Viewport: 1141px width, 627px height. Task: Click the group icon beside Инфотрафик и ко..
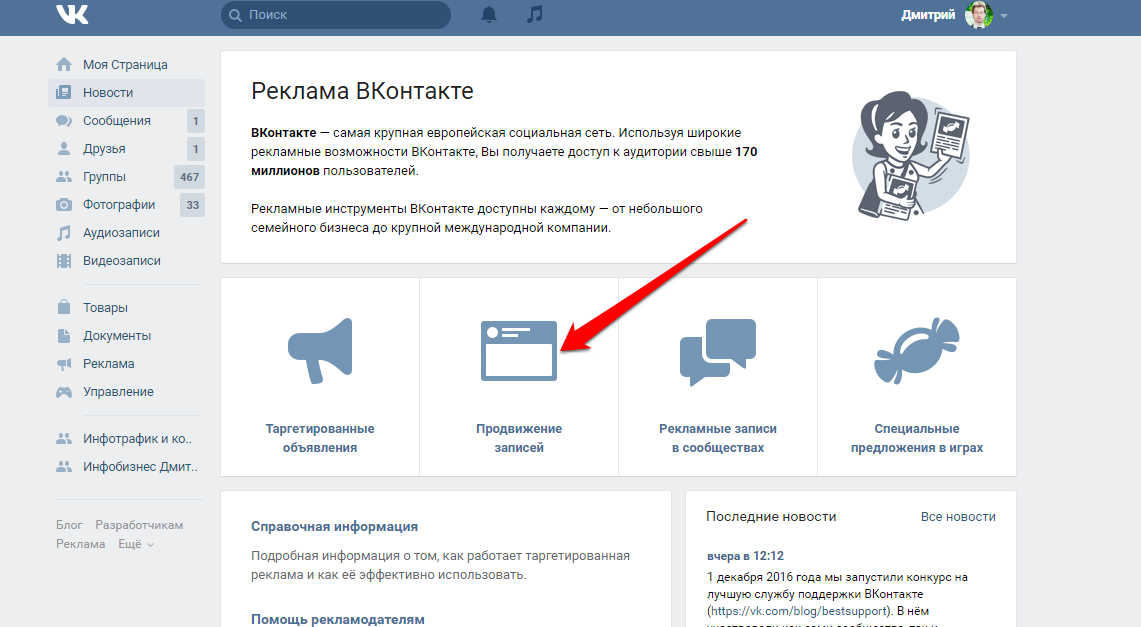coord(64,439)
